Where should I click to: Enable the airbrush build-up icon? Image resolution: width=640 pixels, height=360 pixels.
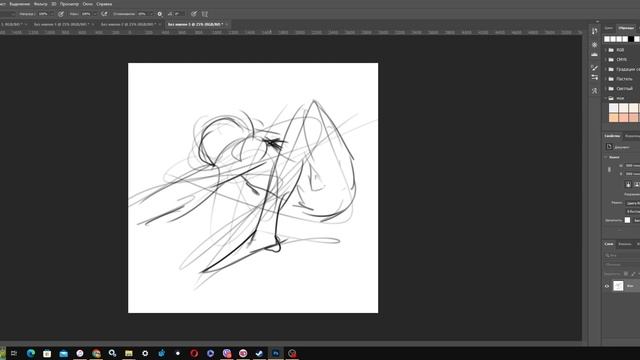(104, 14)
